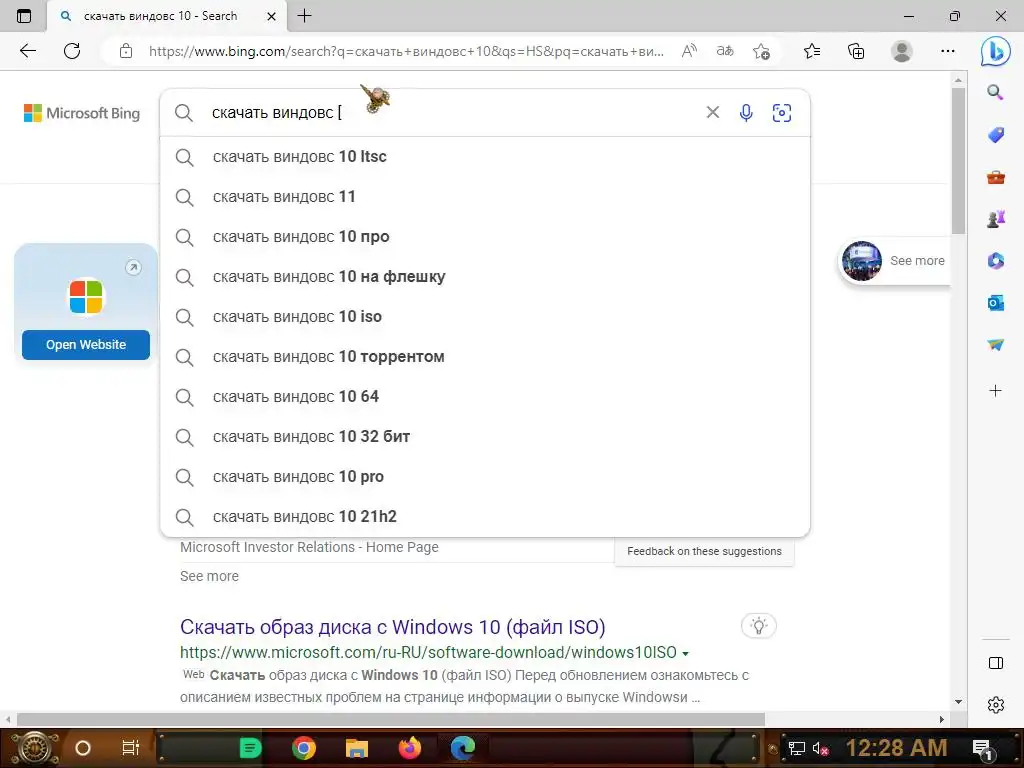Open the sidebar Shopping tag icon
This screenshot has height=768, width=1024.
point(995,135)
